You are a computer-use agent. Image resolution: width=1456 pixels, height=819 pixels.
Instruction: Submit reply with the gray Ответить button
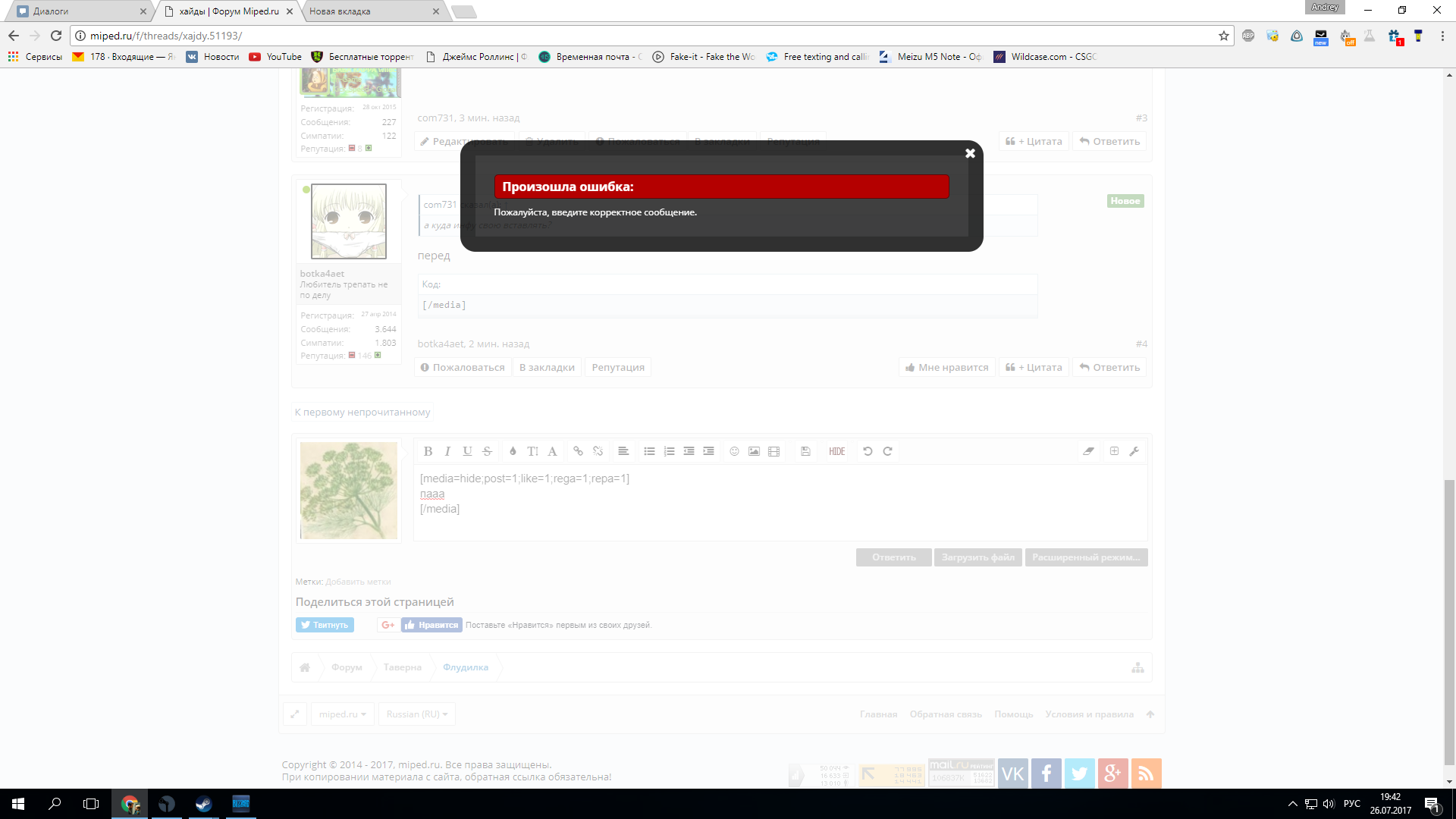pyautogui.click(x=894, y=557)
